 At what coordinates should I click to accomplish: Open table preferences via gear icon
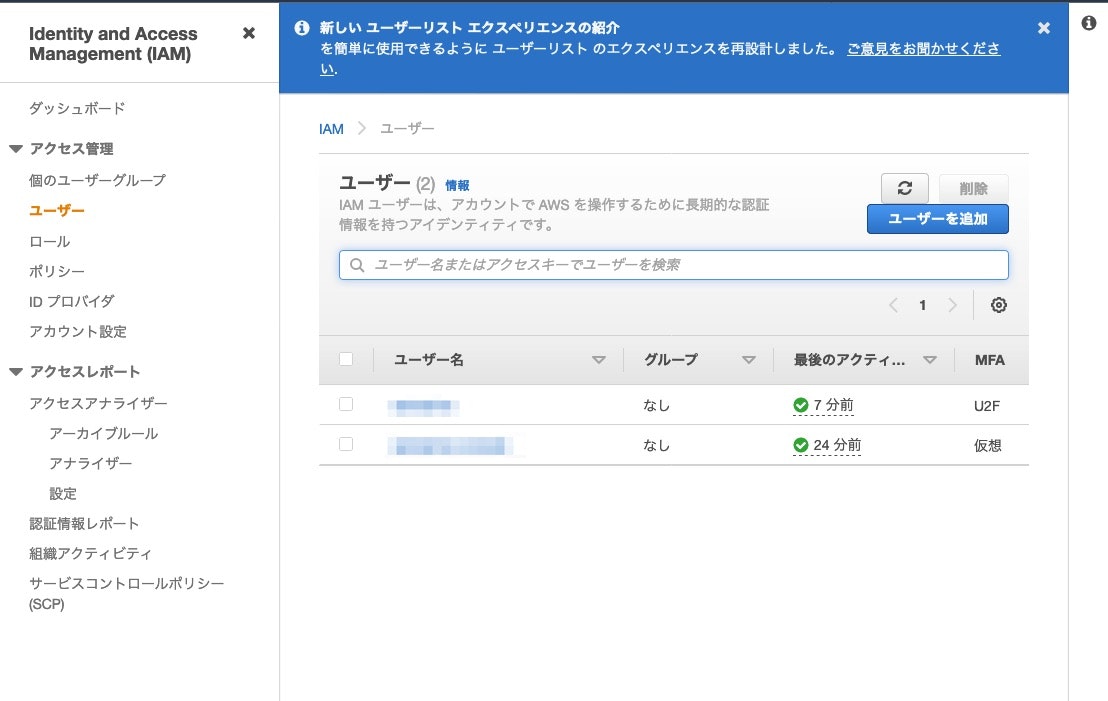[998, 305]
